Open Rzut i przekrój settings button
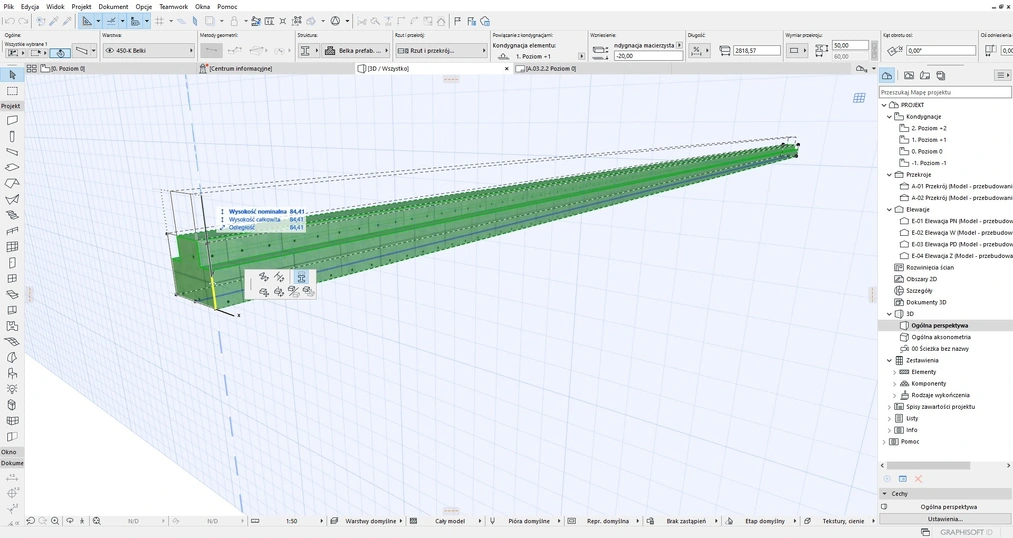 tap(433, 50)
